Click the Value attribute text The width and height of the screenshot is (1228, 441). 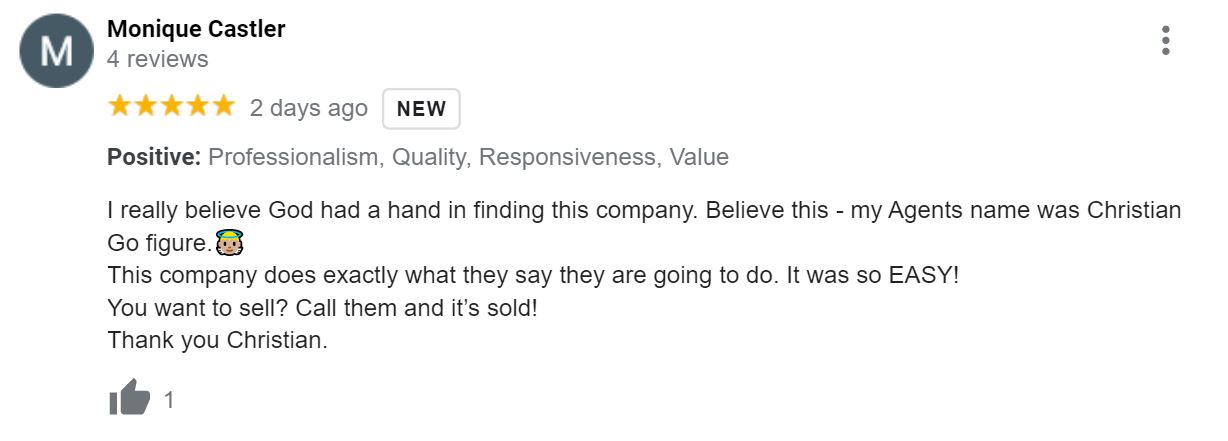(x=699, y=157)
